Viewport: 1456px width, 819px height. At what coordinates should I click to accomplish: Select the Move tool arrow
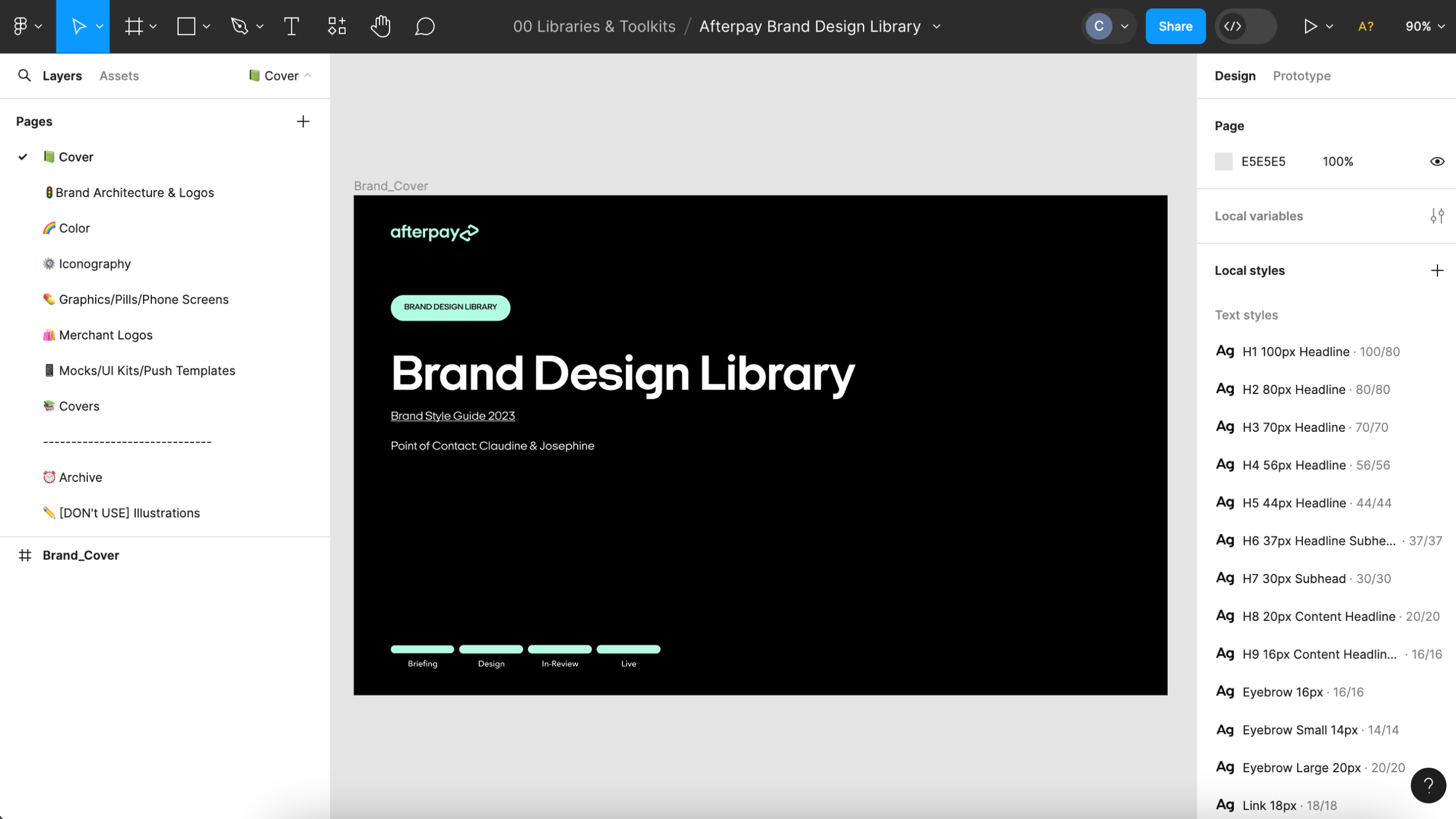pos(78,26)
